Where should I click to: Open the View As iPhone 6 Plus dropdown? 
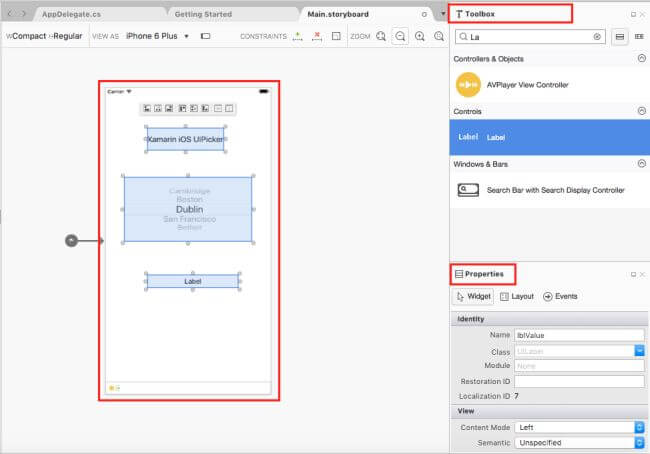tap(157, 36)
